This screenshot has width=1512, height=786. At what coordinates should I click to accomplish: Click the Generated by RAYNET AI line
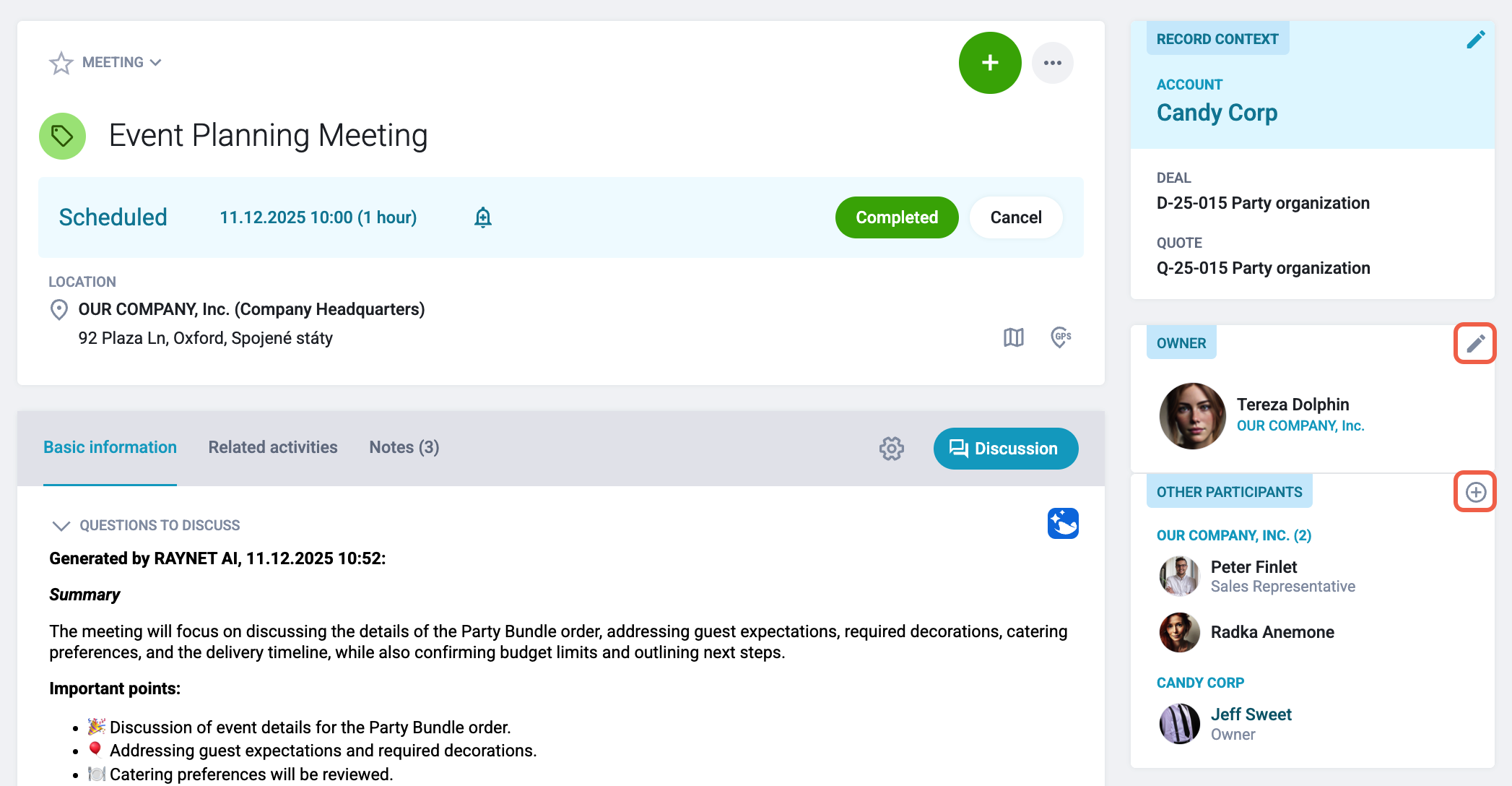click(x=217, y=558)
